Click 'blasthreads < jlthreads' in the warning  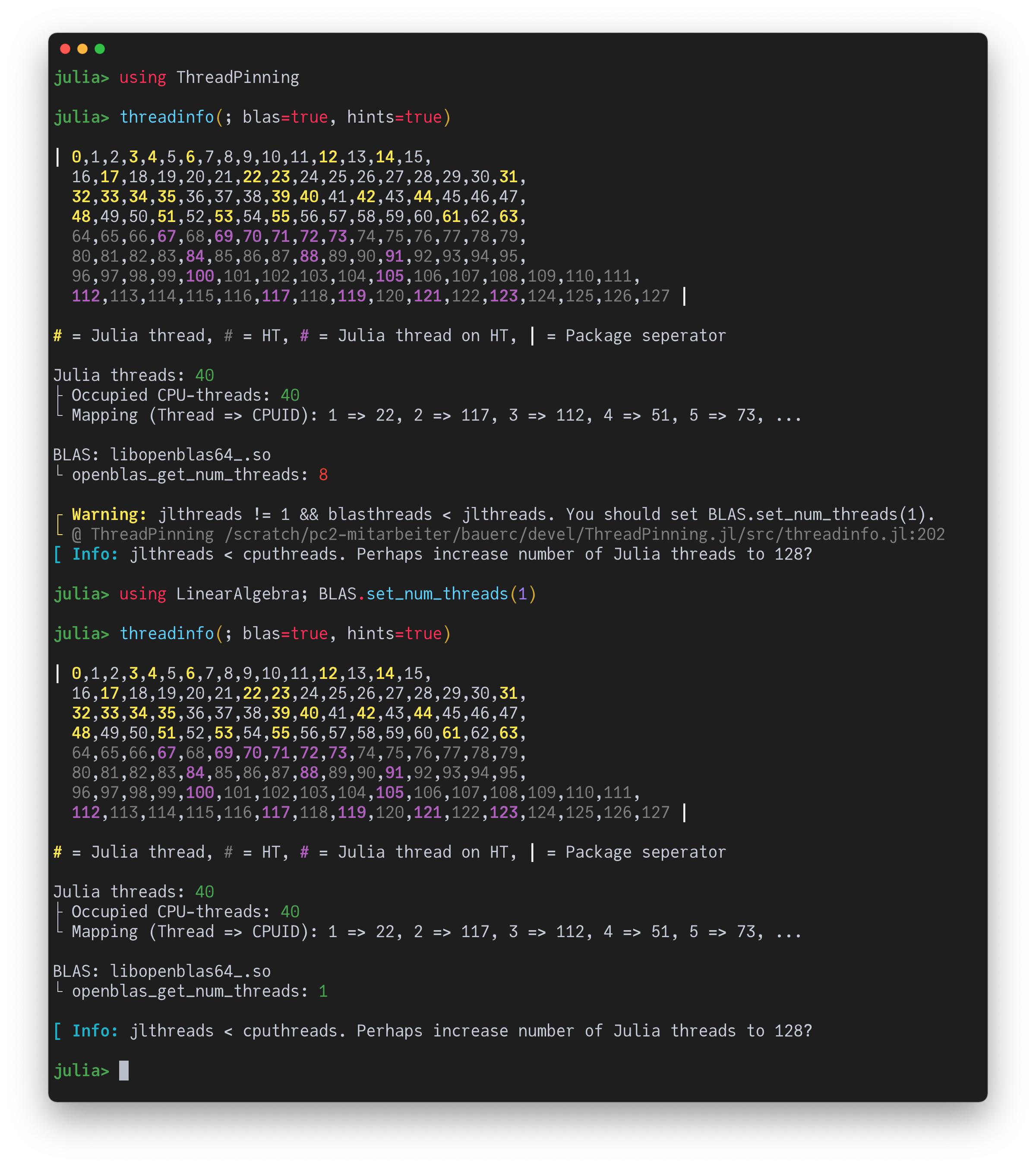[437, 514]
